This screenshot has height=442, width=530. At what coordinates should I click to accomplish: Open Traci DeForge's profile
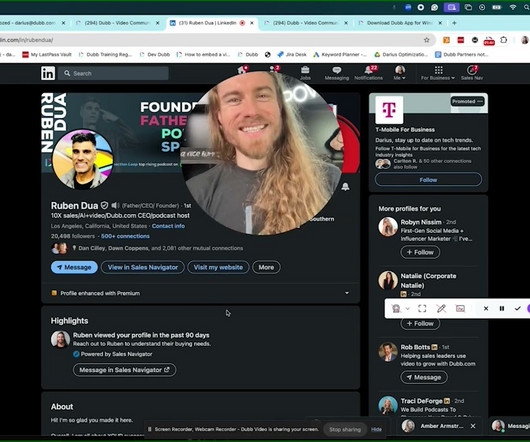421,401
